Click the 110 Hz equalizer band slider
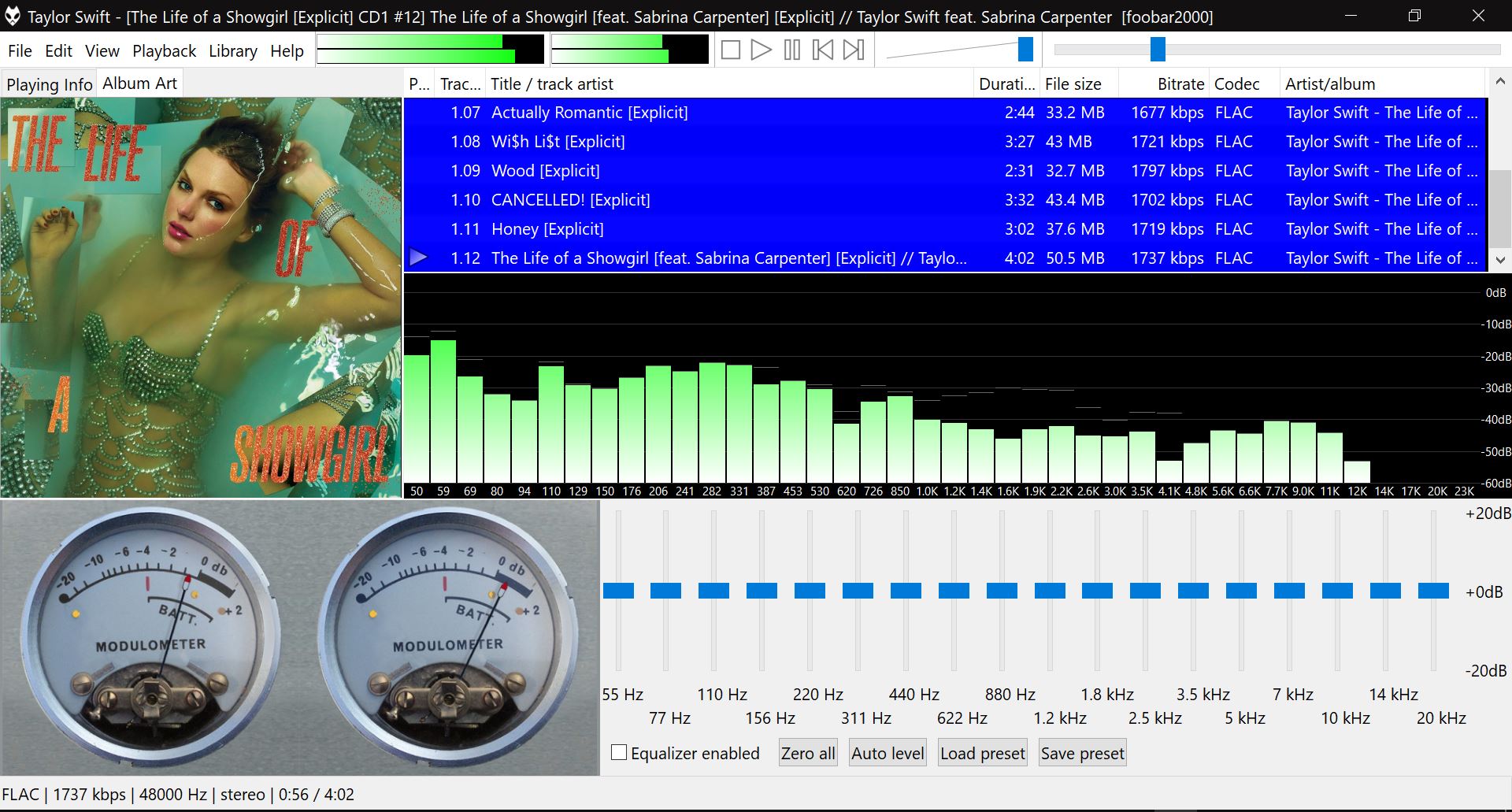 coord(714,591)
